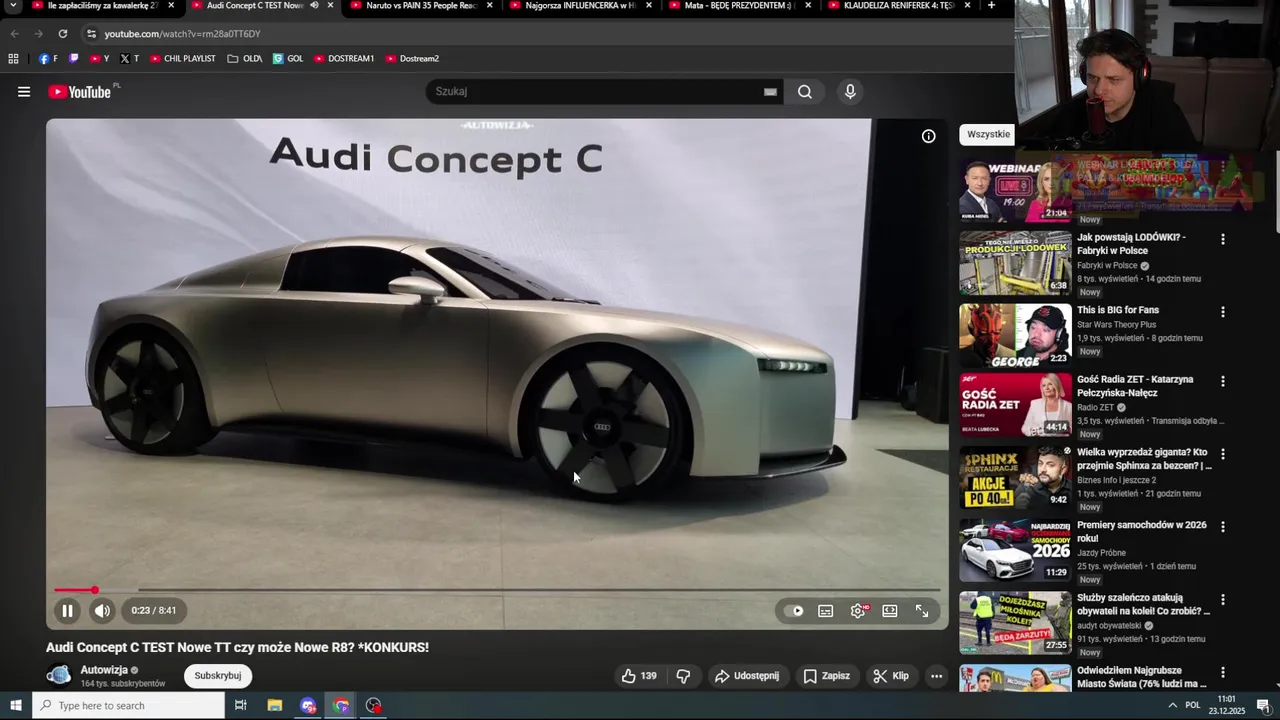Open the DOSTREAM1 bookmark
The height and width of the screenshot is (720, 1280).
pos(344,59)
